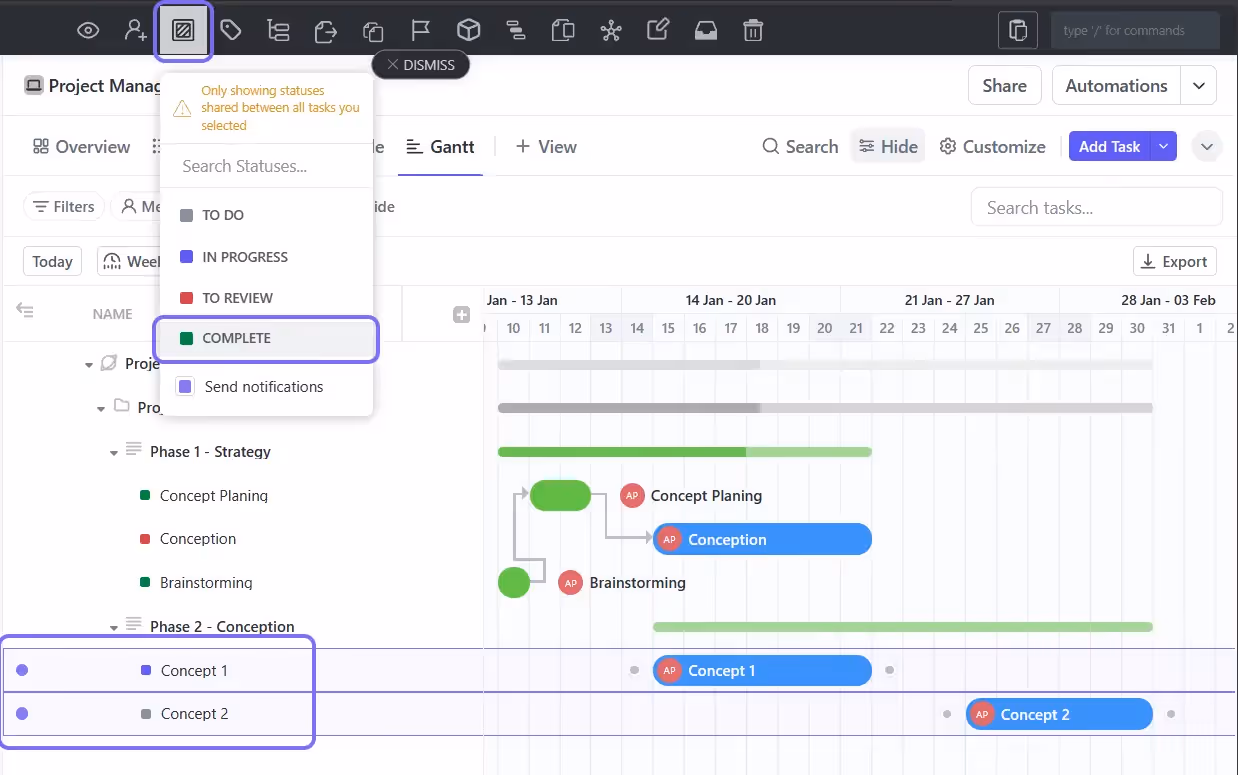Click the Share button
The image size is (1238, 775).
1004,85
